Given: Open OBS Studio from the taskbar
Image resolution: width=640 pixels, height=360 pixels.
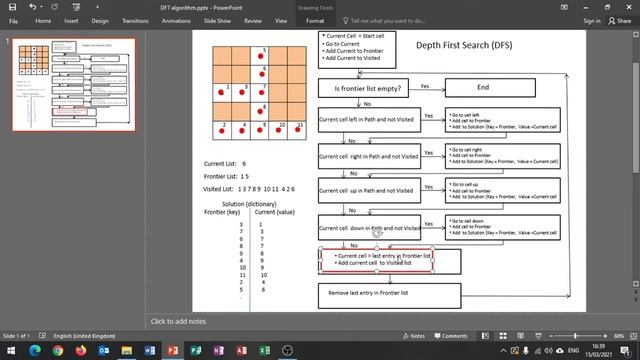Looking at the screenshot, I should [287, 351].
